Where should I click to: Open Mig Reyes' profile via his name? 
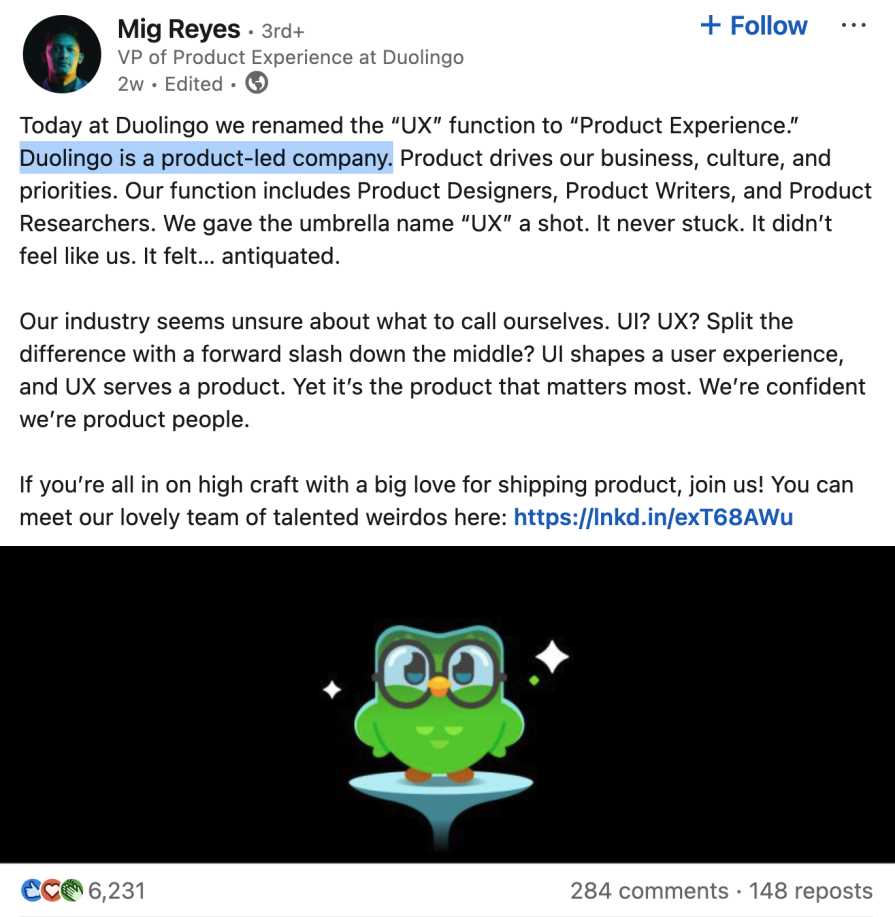pyautogui.click(x=176, y=28)
